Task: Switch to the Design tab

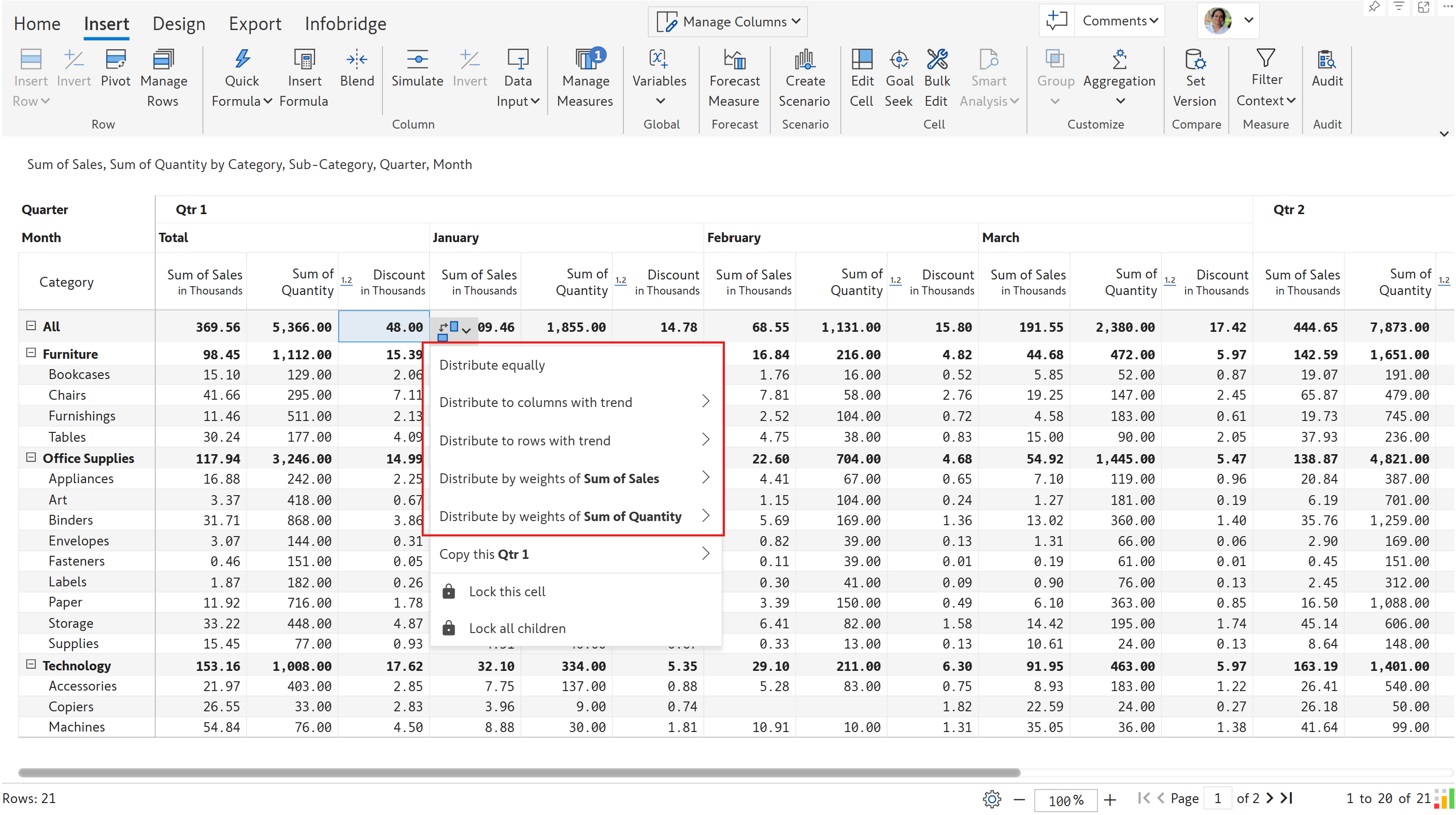Action: (179, 24)
